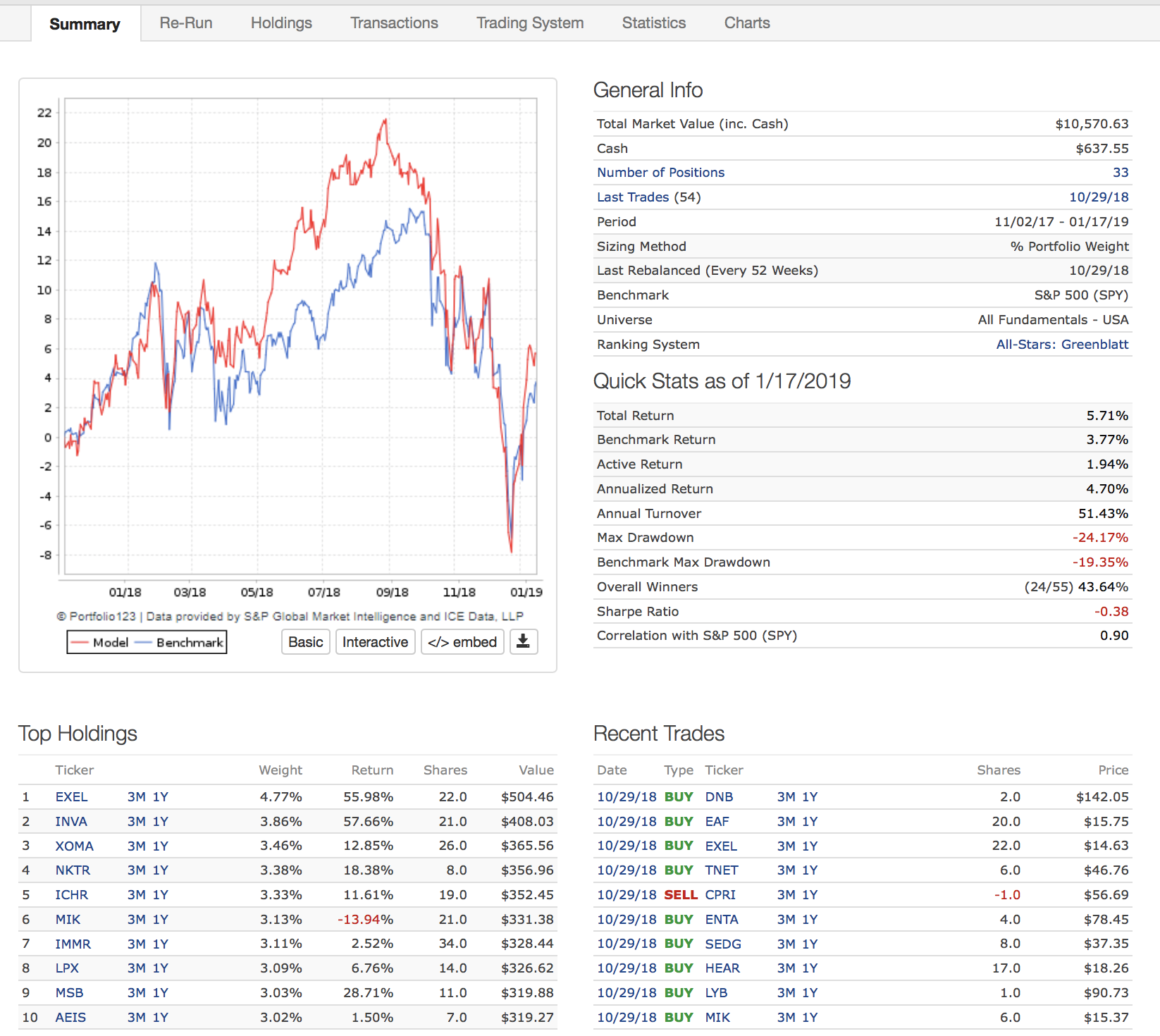Go to the Trading System tab

[530, 23]
